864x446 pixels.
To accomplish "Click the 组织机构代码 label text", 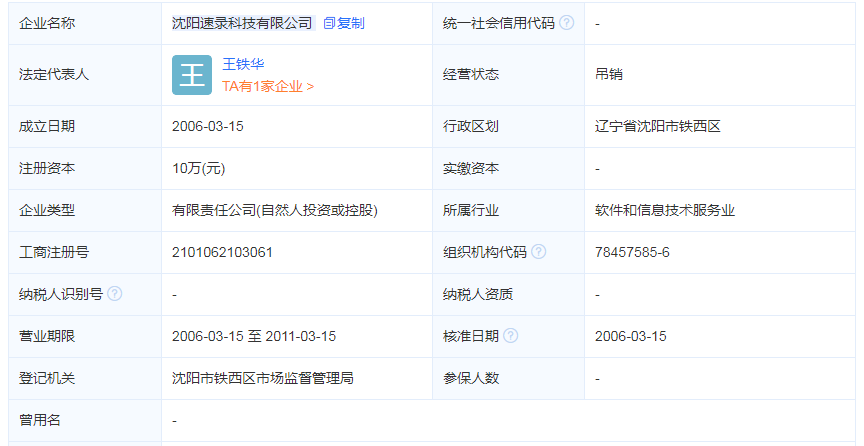I will pos(485,252).
